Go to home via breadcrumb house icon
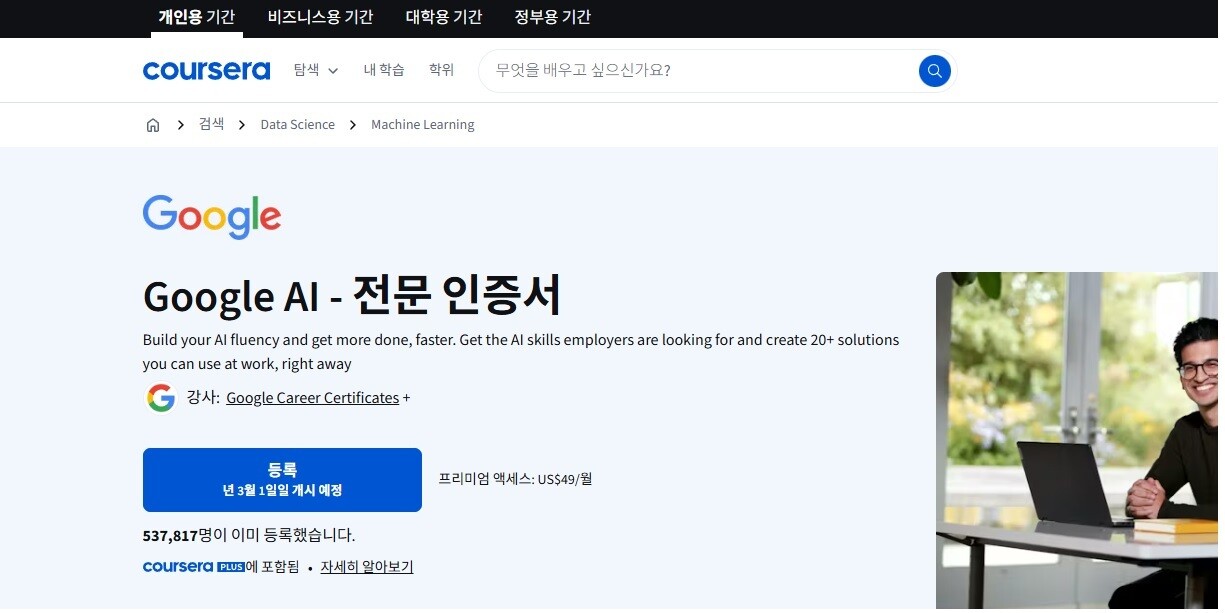This screenshot has height=613, width=1225. pyautogui.click(x=153, y=125)
